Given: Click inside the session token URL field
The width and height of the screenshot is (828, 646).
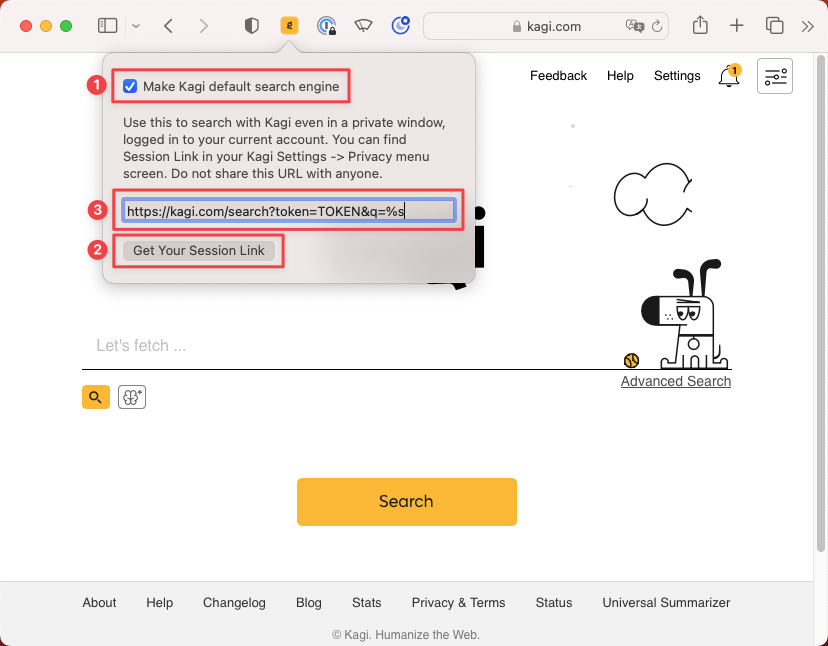Looking at the screenshot, I should 288,210.
